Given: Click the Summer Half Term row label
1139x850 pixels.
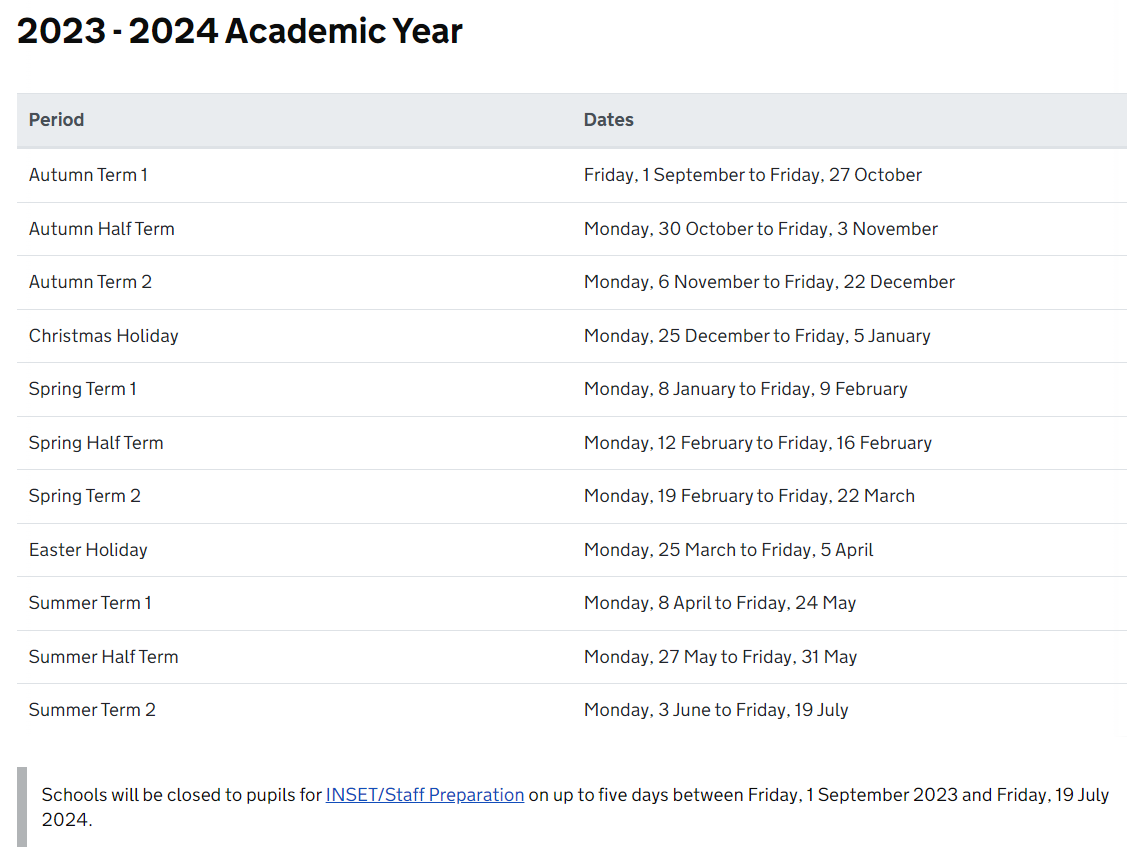Looking at the screenshot, I should click(103, 657).
